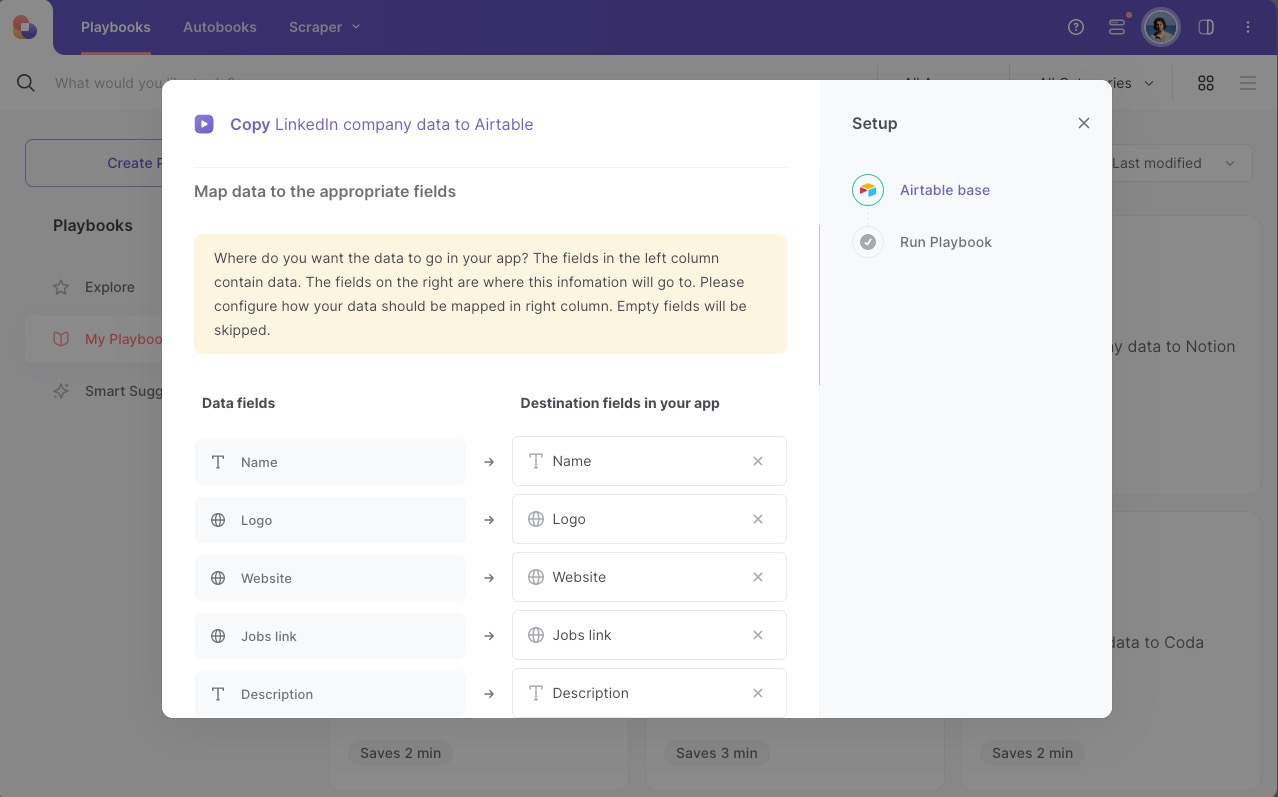Click the Destination fields in your app label

pos(620,403)
